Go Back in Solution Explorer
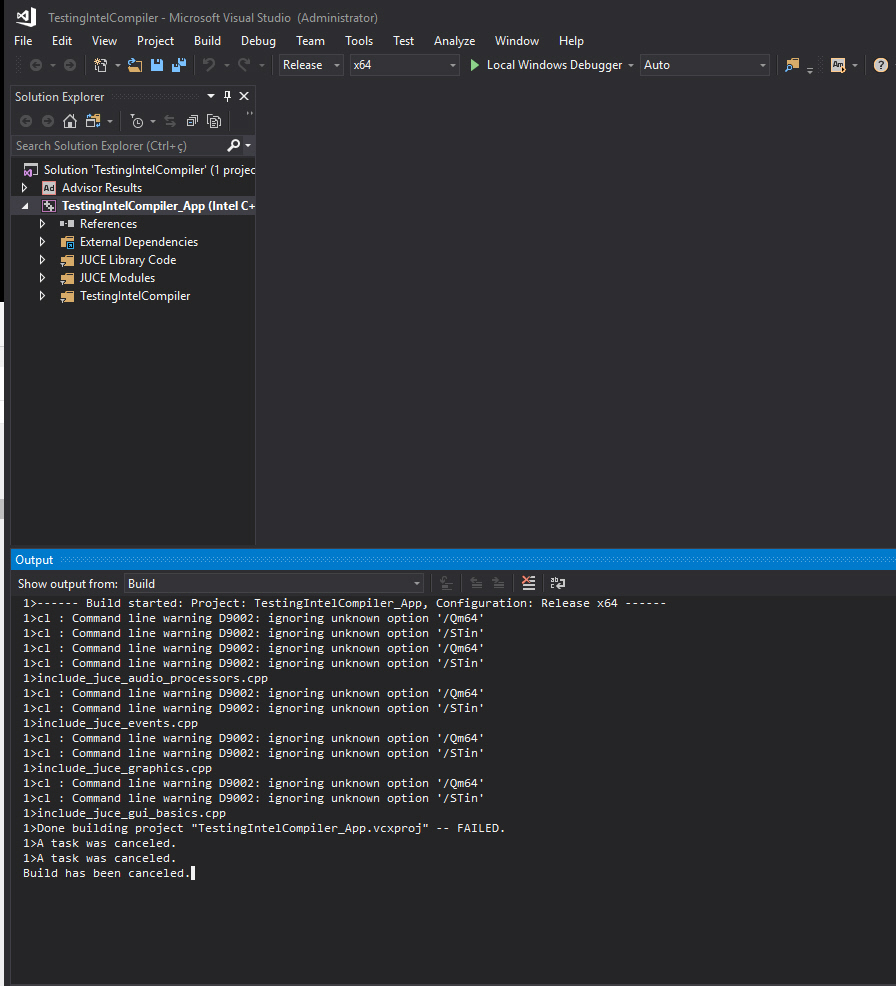The width and height of the screenshot is (896, 986). click(x=26, y=121)
